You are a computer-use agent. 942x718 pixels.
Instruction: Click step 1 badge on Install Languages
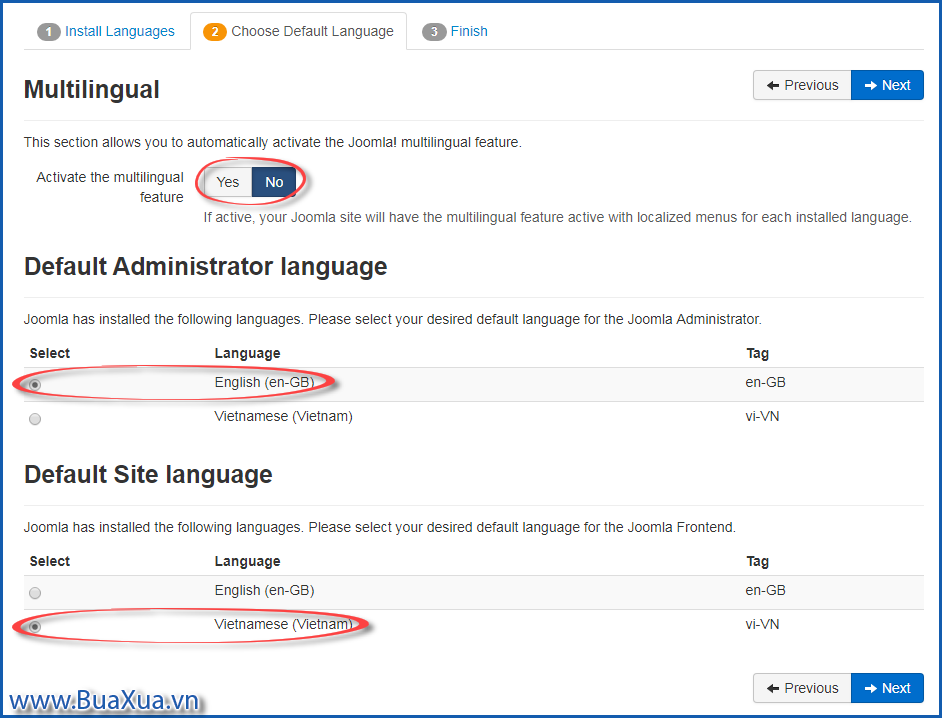(x=49, y=32)
